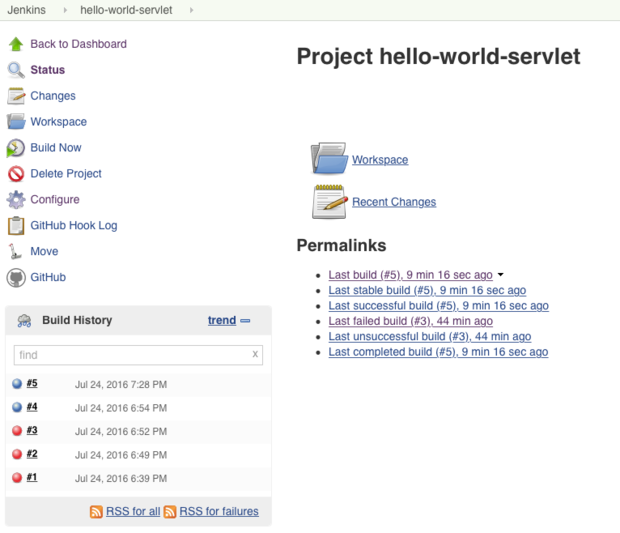
Task: Click the Jul 24, 2016 6:52 PM timestamp
Action: pos(121,432)
